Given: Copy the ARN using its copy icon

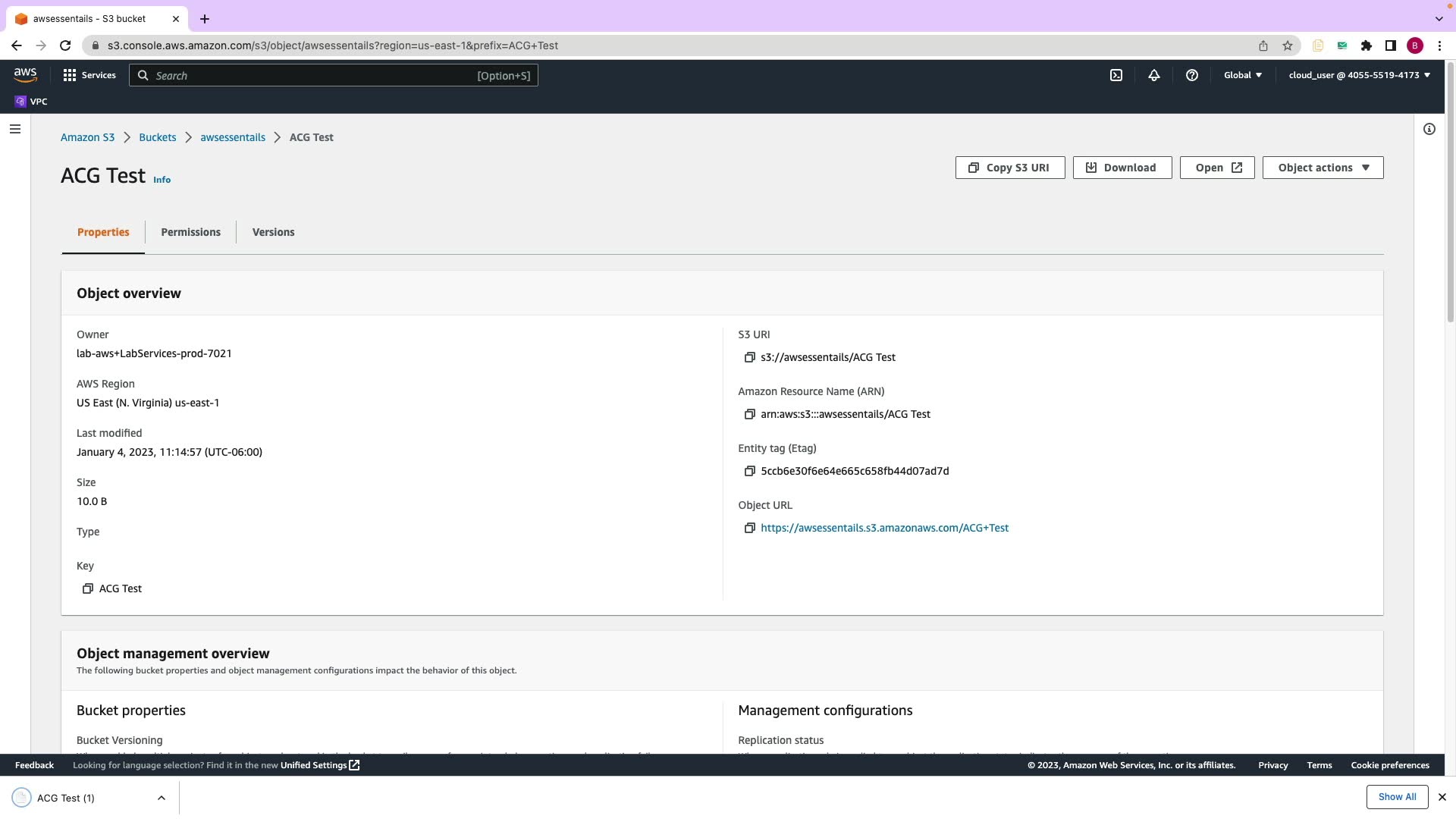Looking at the screenshot, I should 749,414.
